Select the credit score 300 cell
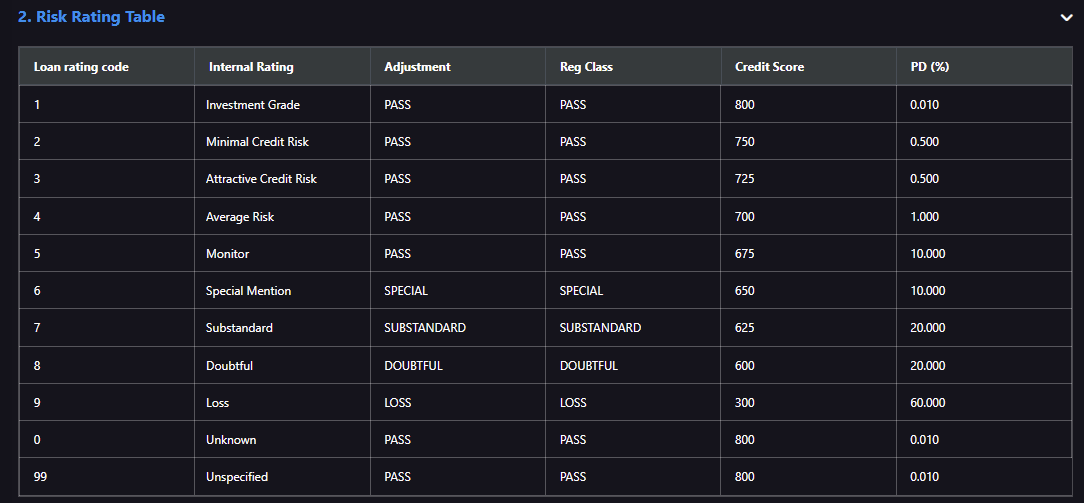The image size is (1084, 503). point(809,403)
